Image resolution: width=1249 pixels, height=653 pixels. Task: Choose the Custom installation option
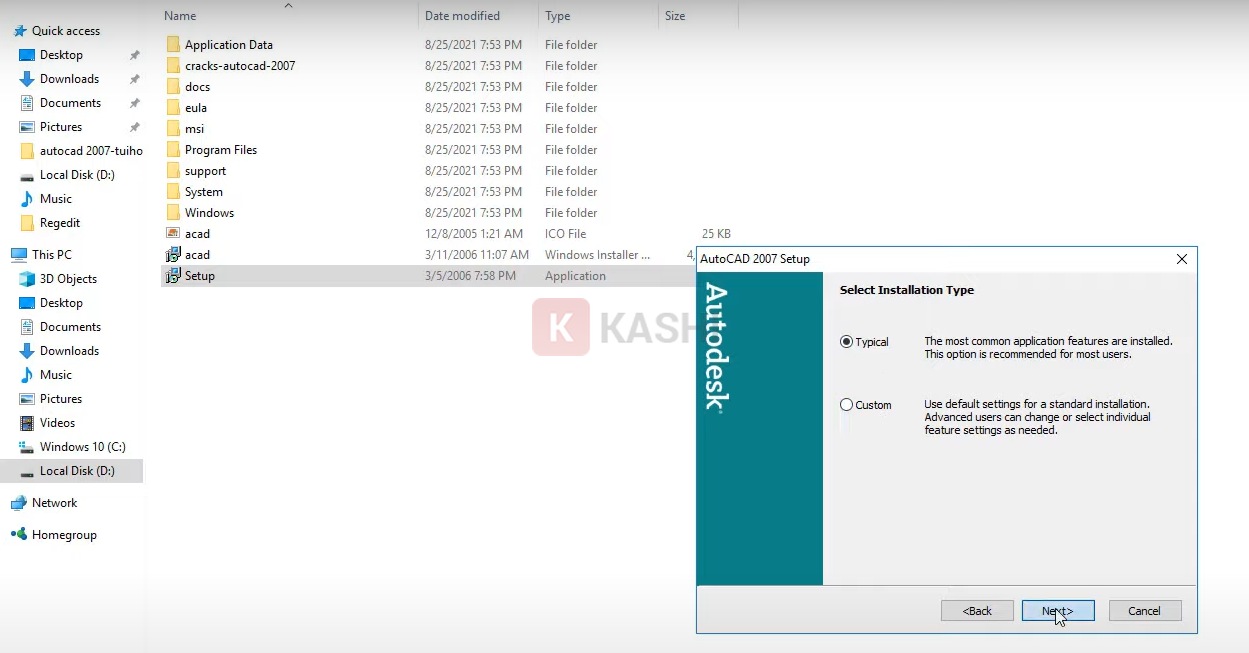coord(847,405)
